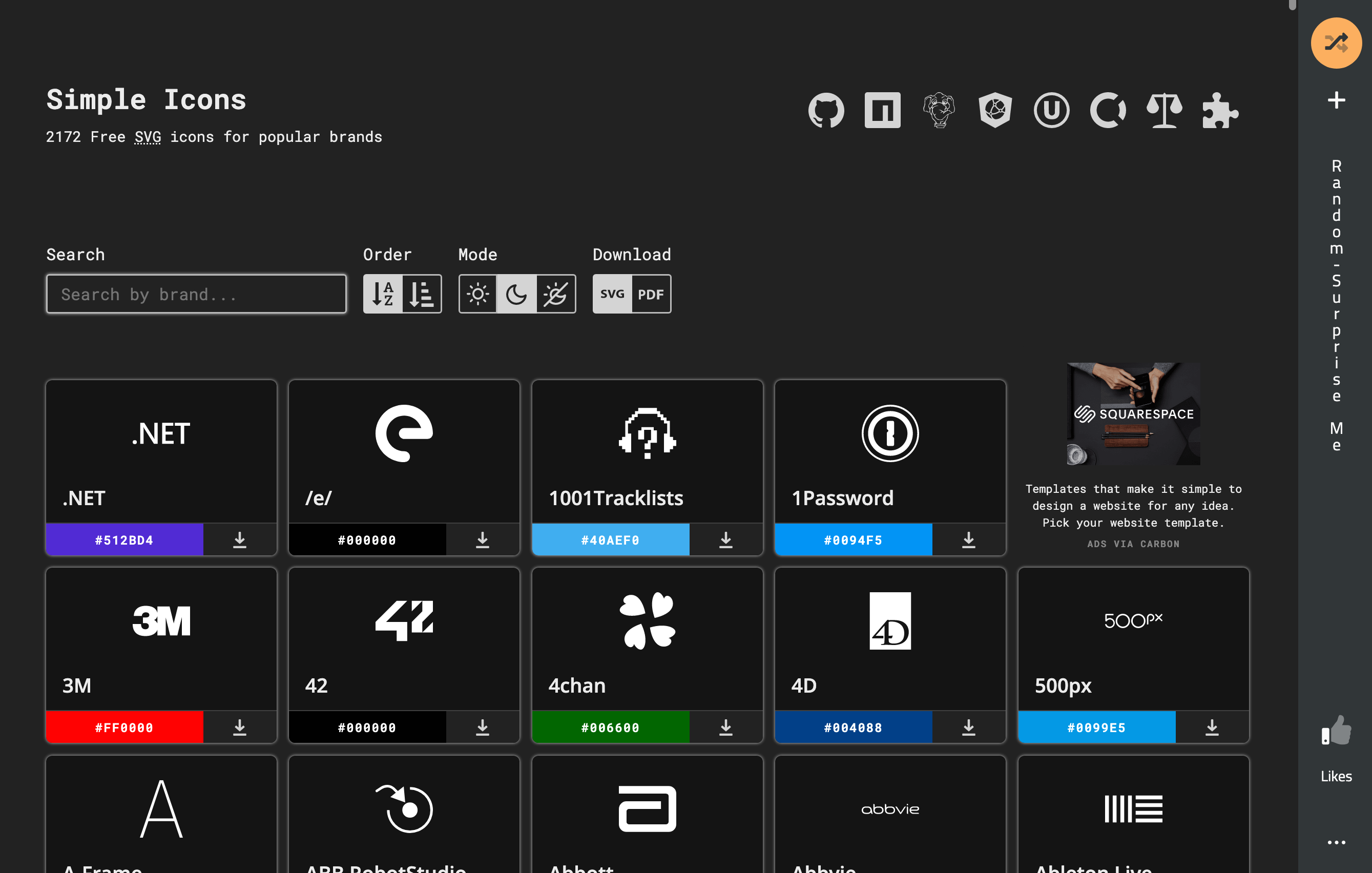Download the 1Password icon
Image resolution: width=1372 pixels, height=873 pixels.
click(x=968, y=539)
